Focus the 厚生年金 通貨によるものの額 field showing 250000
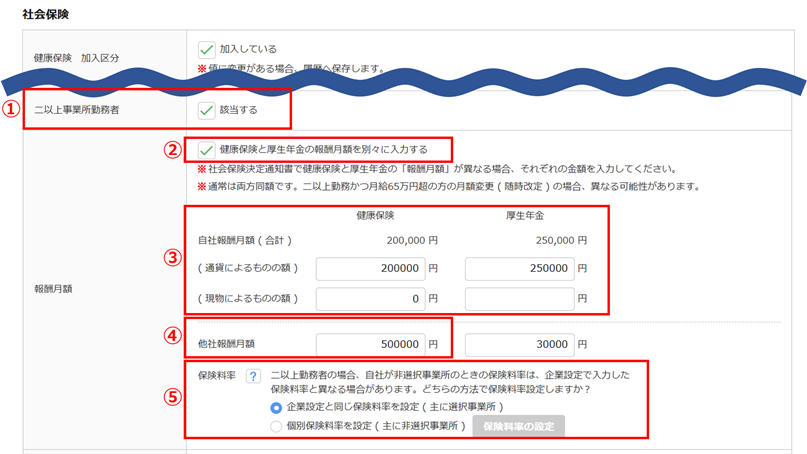The height and width of the screenshot is (454, 807). tap(520, 269)
